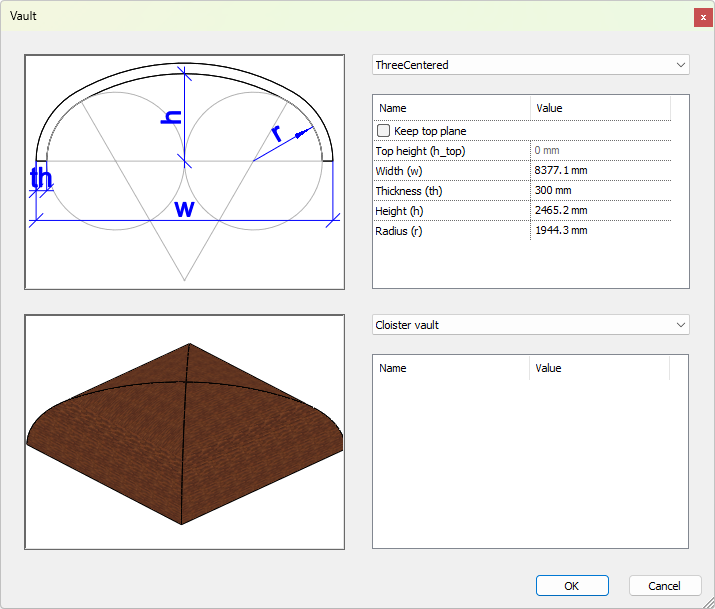Screen dimensions: 715x609
Task: Click the Name column header in lower table
Action: [x=451, y=368]
